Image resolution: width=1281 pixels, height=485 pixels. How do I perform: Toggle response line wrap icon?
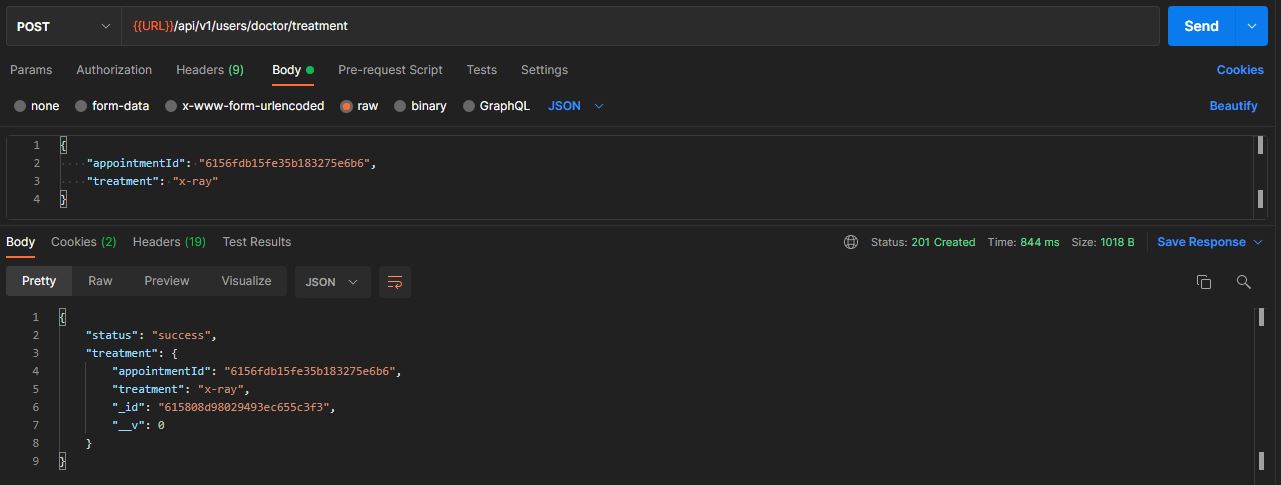point(395,282)
